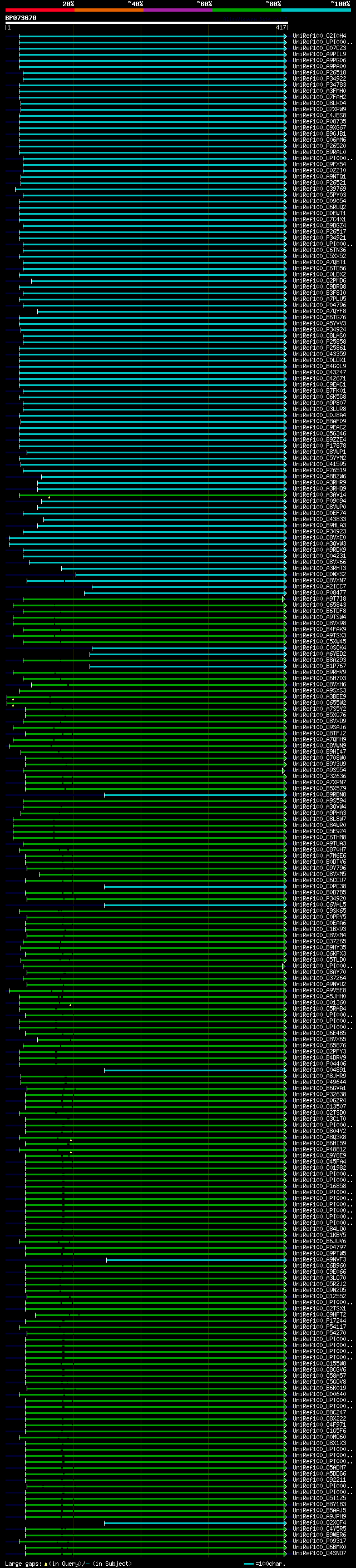Select label UniRef100_B9RBN8
Image resolution: width=356 pixels, height=1568 pixels.
tap(319, 794)
